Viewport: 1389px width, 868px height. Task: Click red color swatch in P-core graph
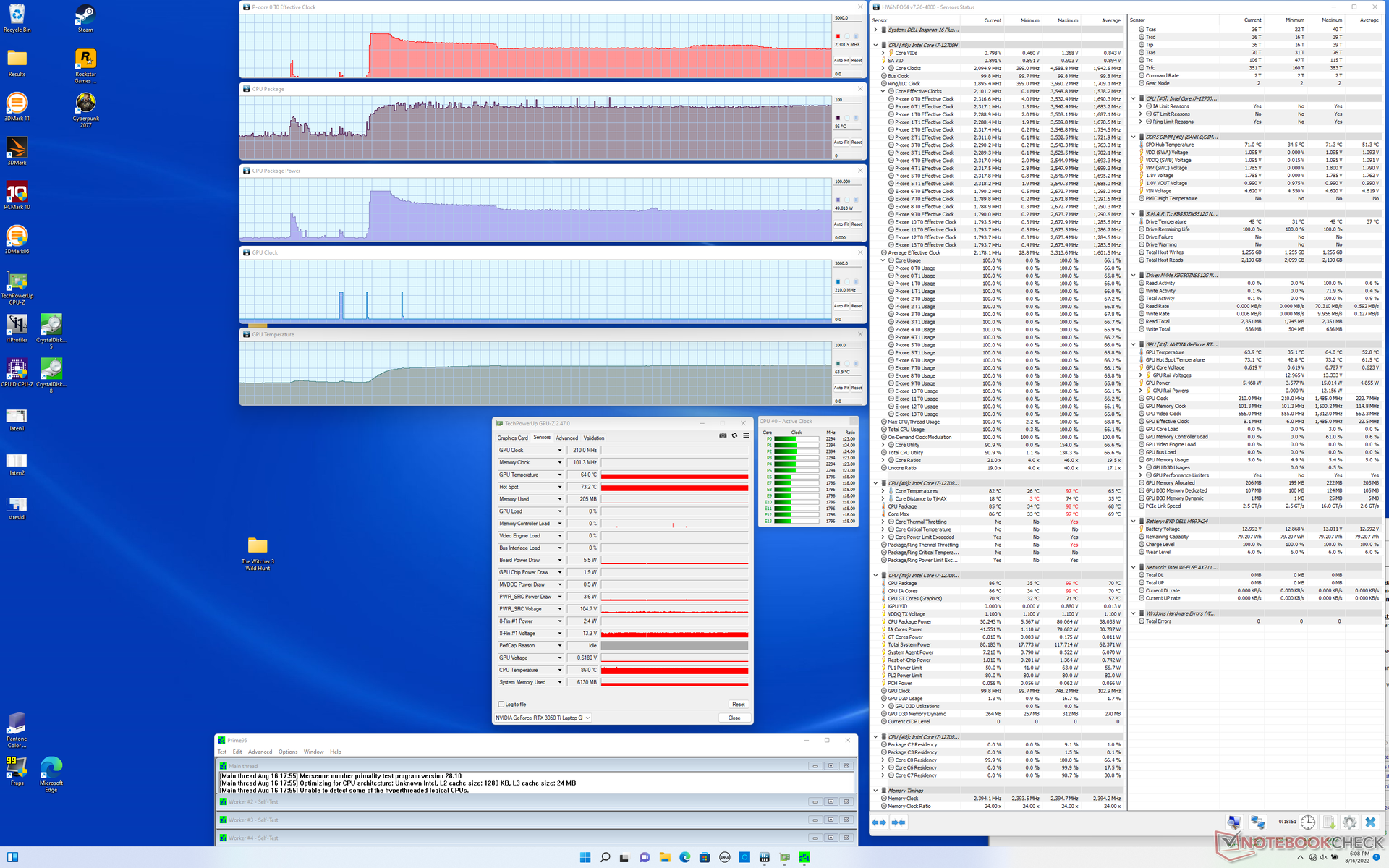(x=838, y=36)
